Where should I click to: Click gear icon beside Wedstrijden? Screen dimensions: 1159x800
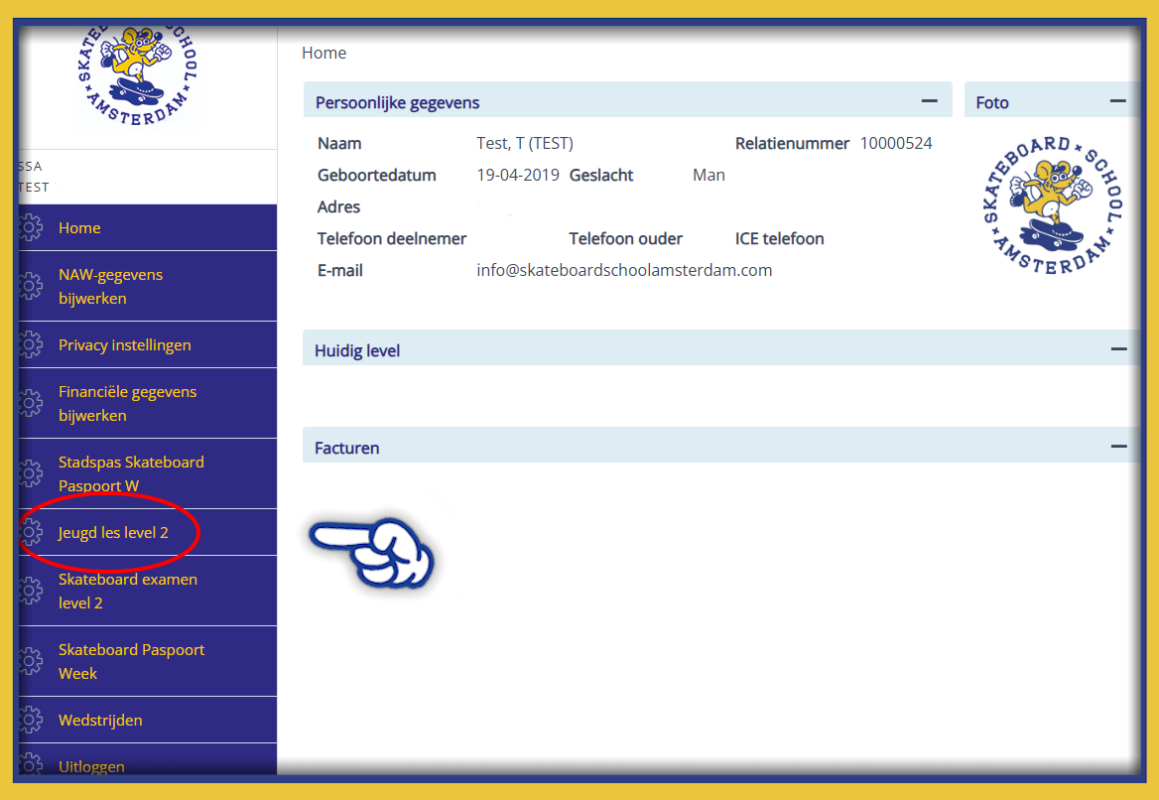pos(31,720)
